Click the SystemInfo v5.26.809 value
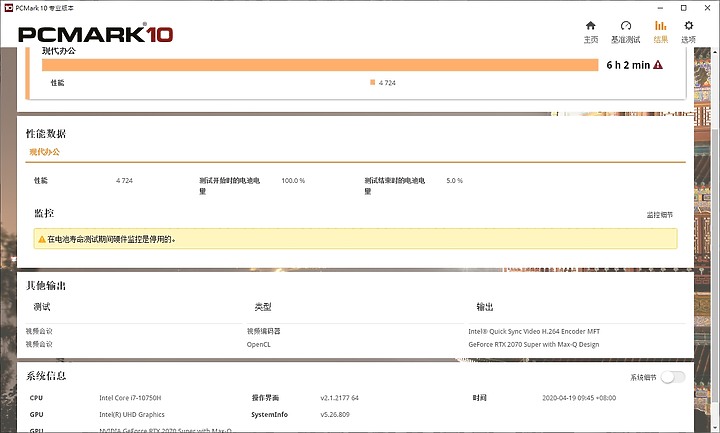 (335, 414)
